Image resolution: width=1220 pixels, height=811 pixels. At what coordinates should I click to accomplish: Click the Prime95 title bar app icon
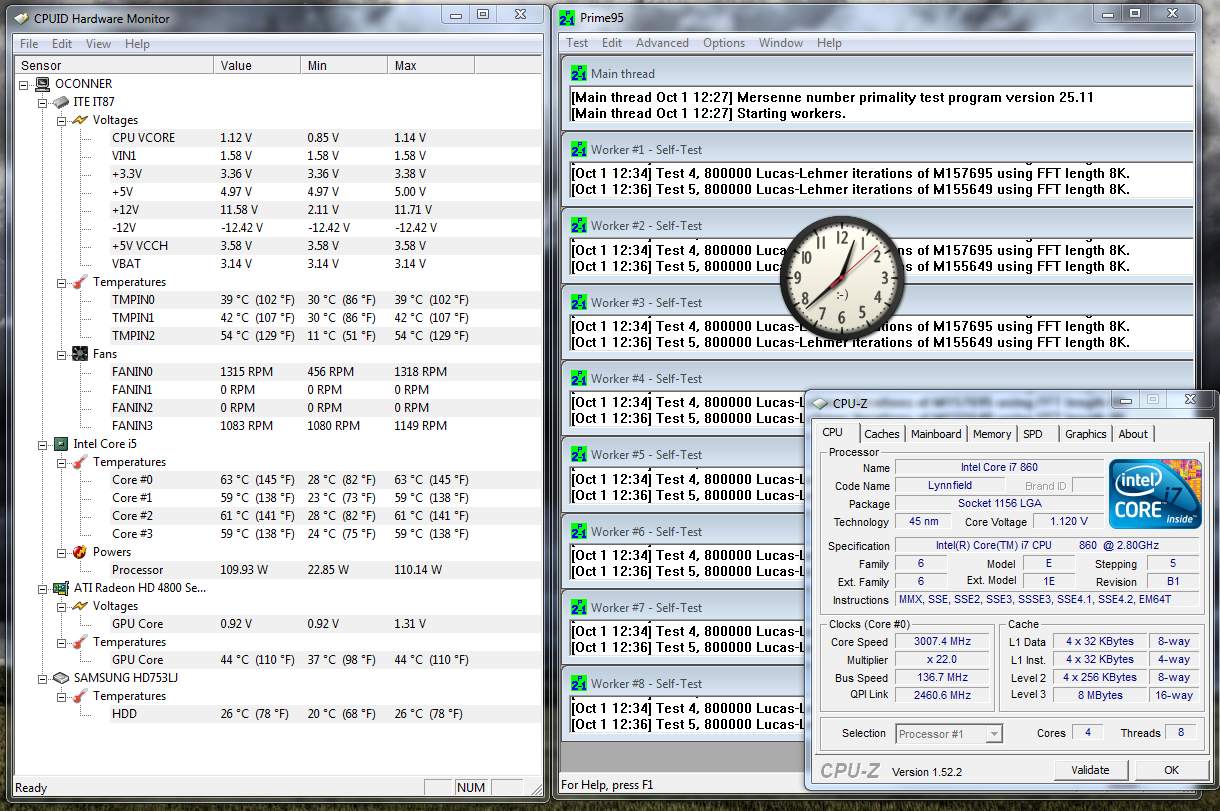coord(568,18)
